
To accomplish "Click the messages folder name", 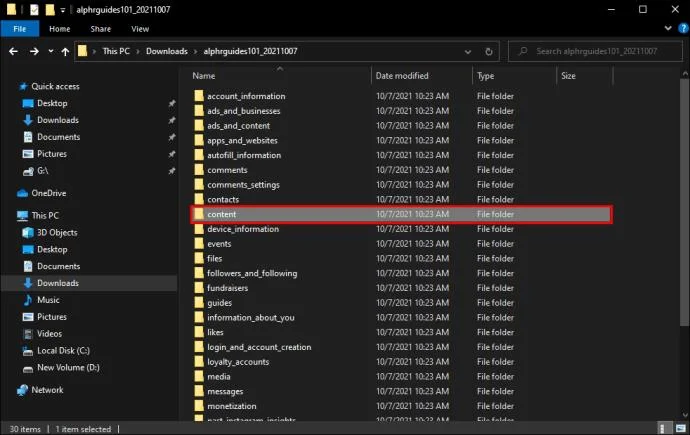I will point(225,391).
